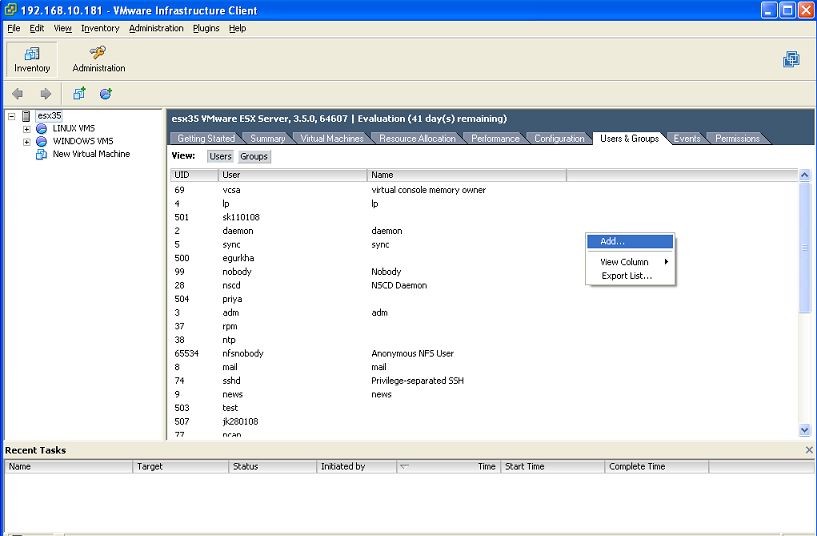817x536 pixels.
Task: Click the WINDOWS VMS resource pool icon
Action: click(42, 142)
